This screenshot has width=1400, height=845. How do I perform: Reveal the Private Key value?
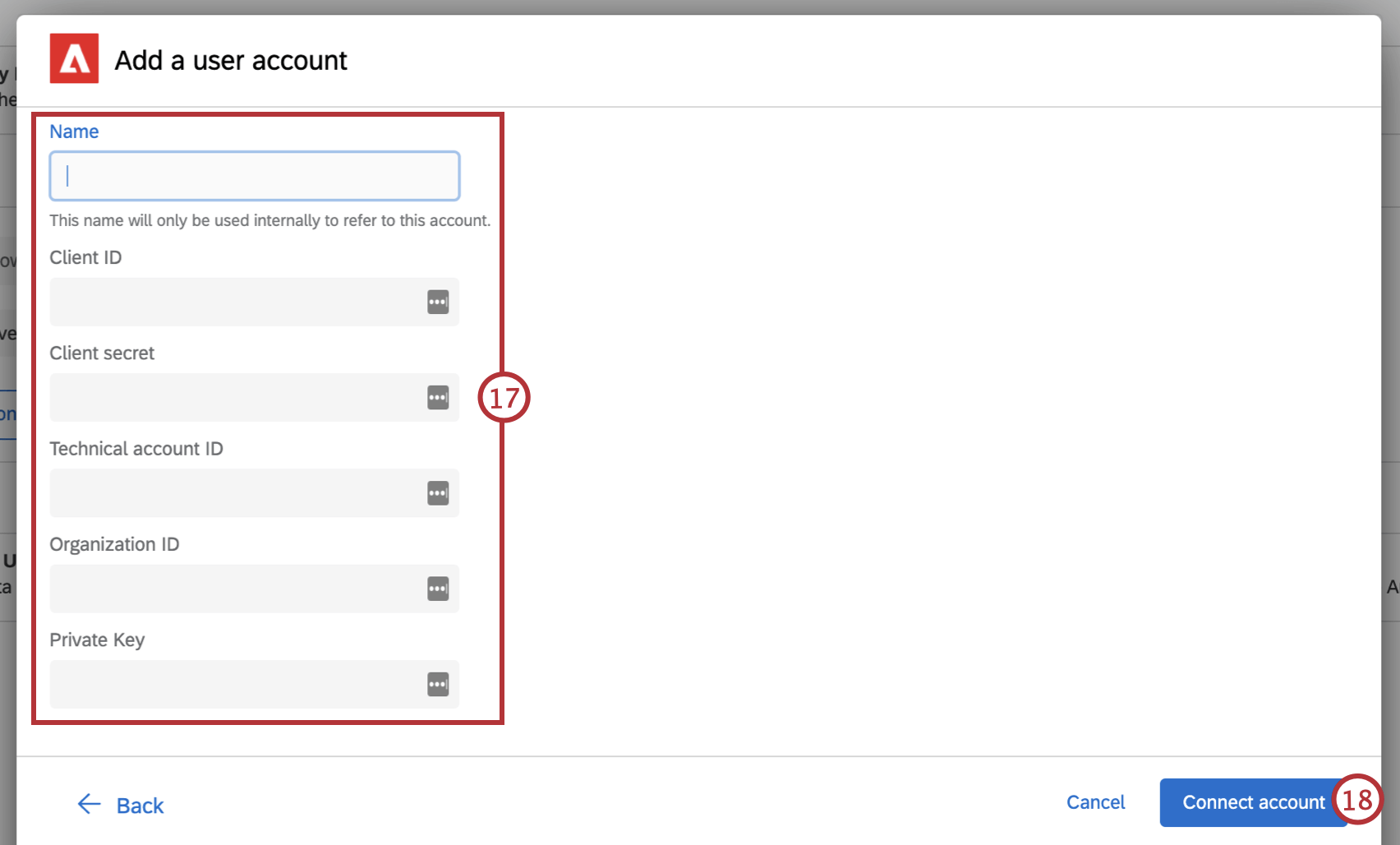point(438,684)
